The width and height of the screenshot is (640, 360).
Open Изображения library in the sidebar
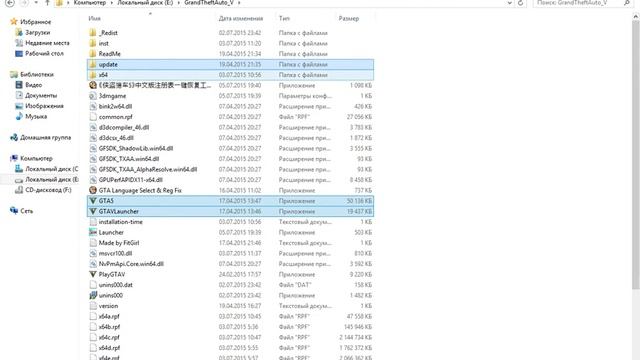point(40,106)
